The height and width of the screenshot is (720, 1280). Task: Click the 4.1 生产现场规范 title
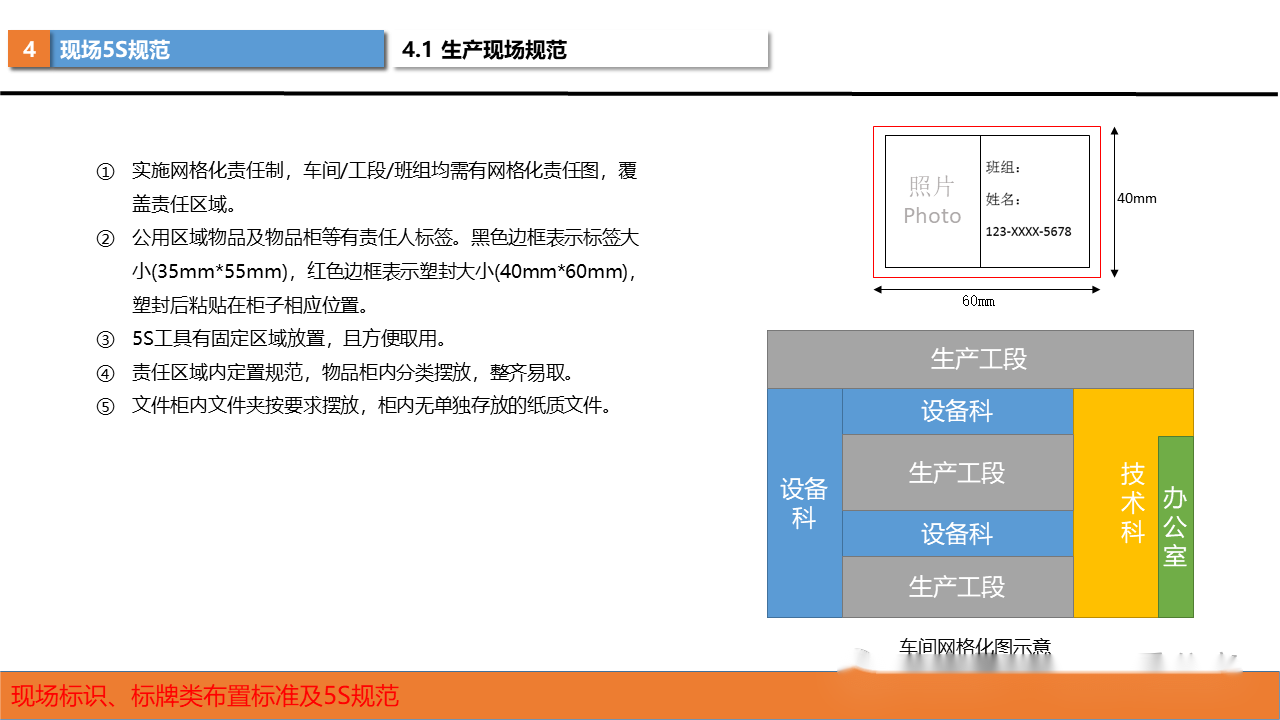point(483,50)
